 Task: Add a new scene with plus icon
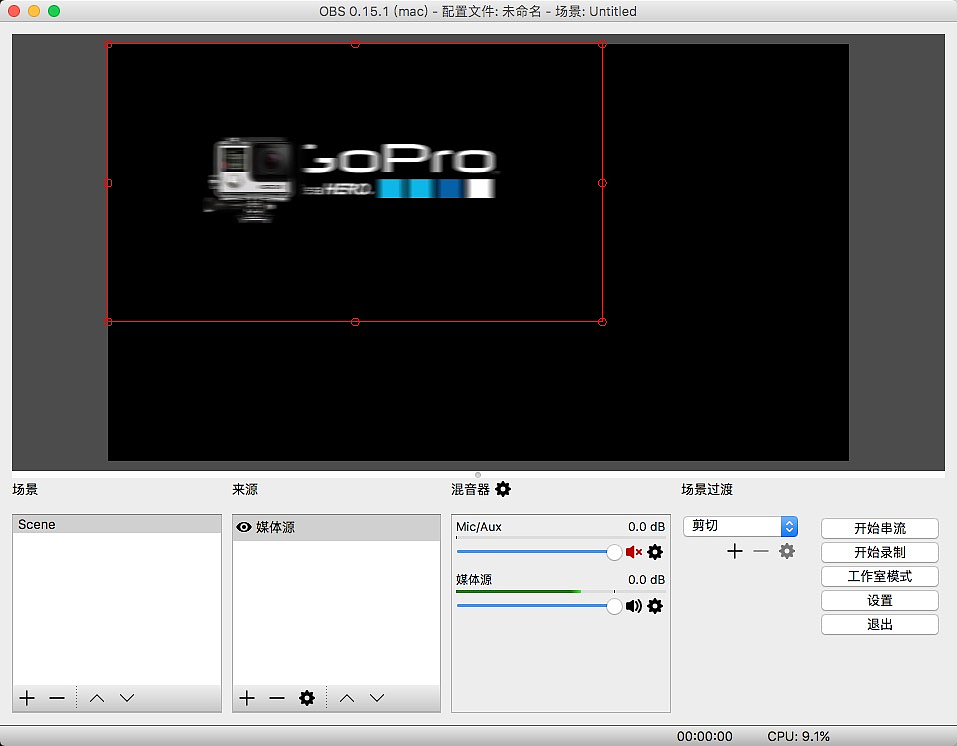(x=27, y=698)
